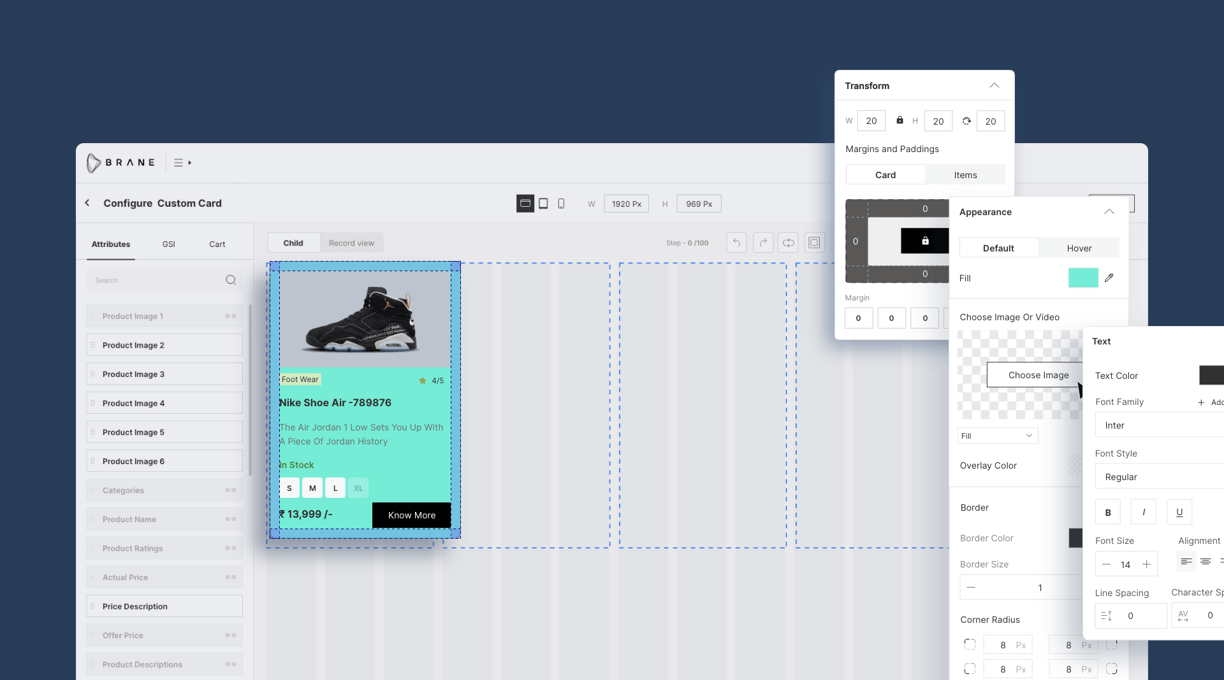Viewport: 1224px width, 680px height.
Task: Select size S on the card
Action: click(289, 488)
